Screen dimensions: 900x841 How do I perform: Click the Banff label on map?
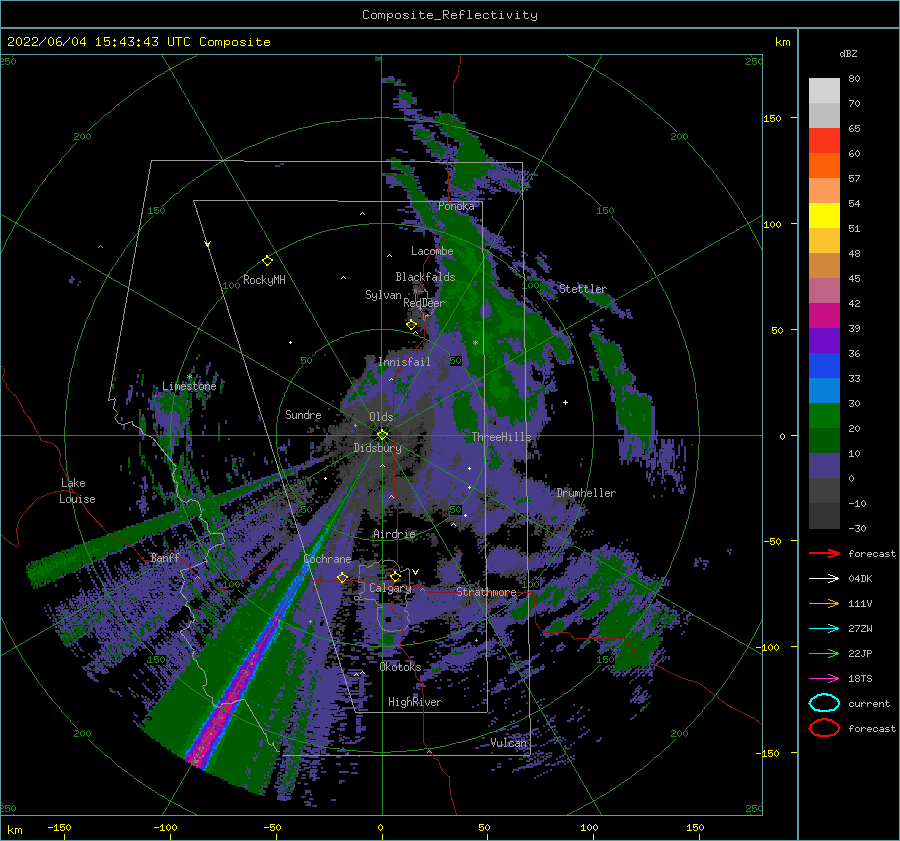click(165, 558)
